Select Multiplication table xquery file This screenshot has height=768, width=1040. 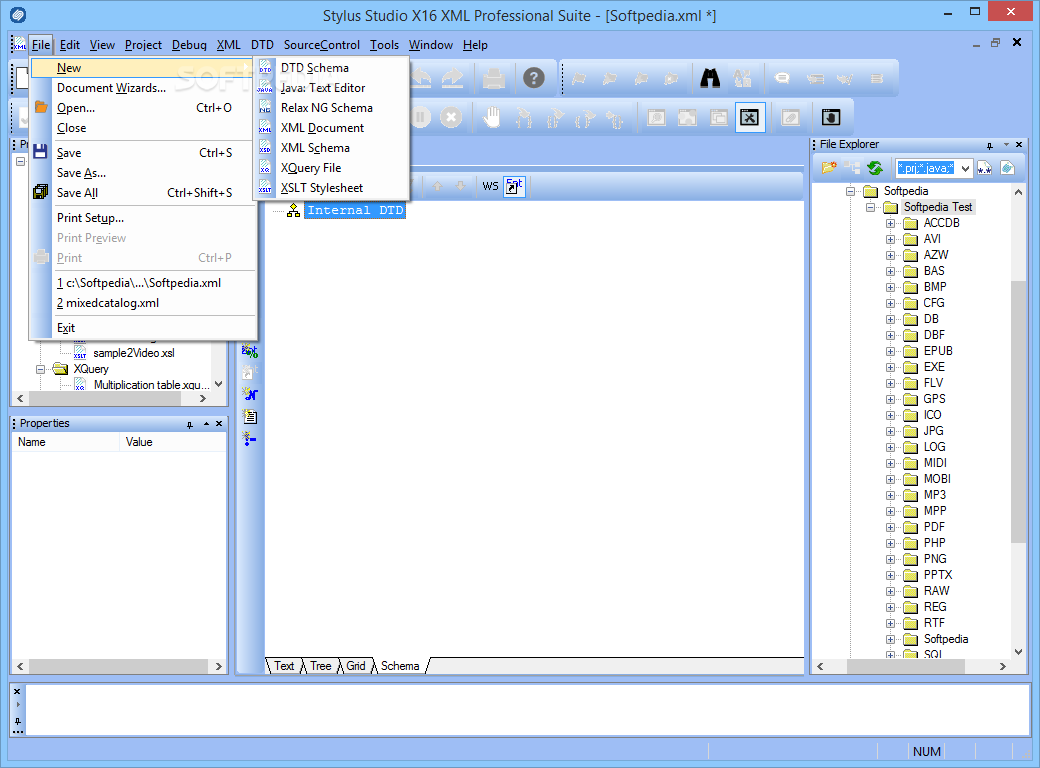click(x=151, y=385)
